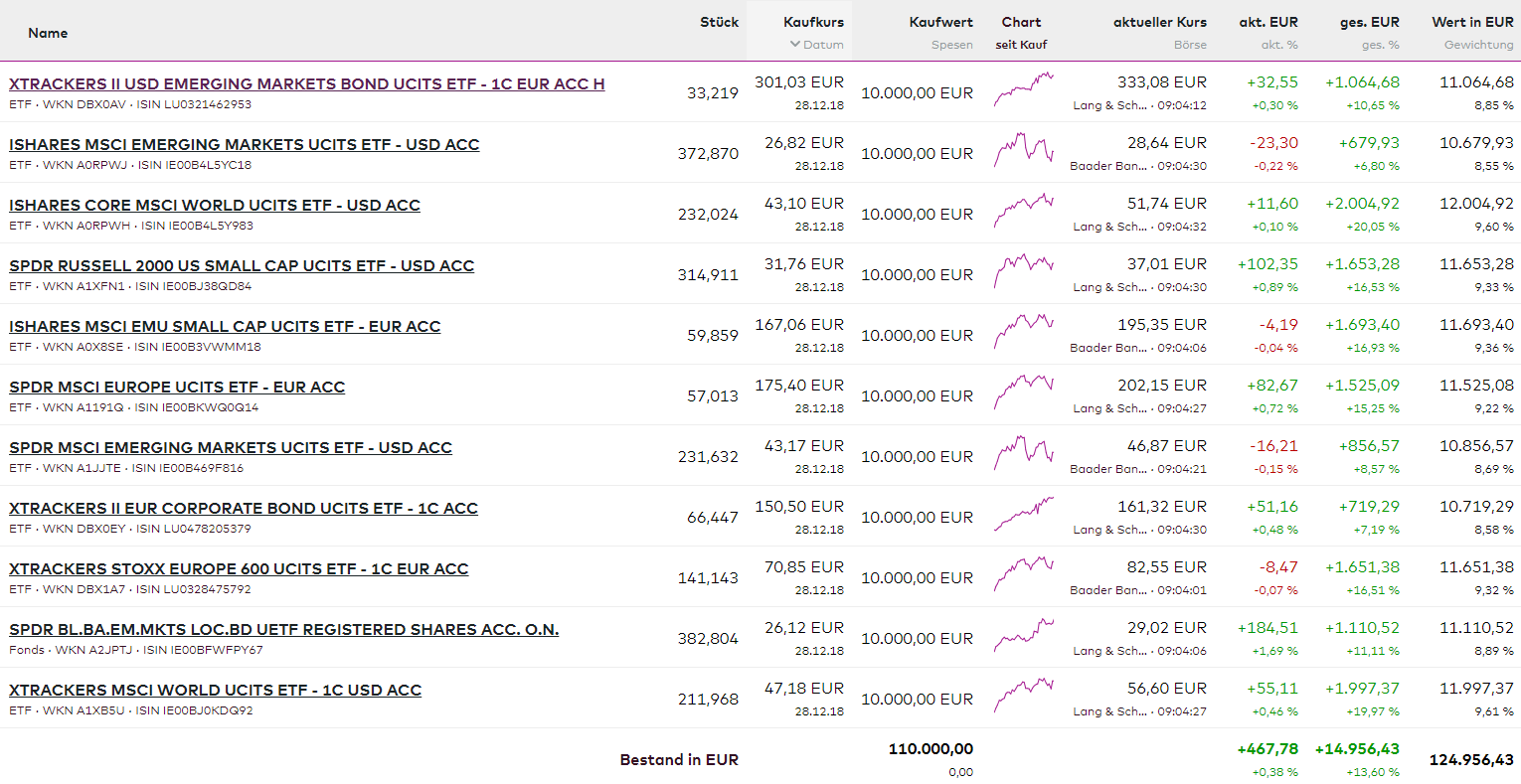Image resolution: width=1521 pixels, height=784 pixels.
Task: Open the sparkline chart for iShares Core MSCI World
Action: pyautogui.click(x=1023, y=211)
